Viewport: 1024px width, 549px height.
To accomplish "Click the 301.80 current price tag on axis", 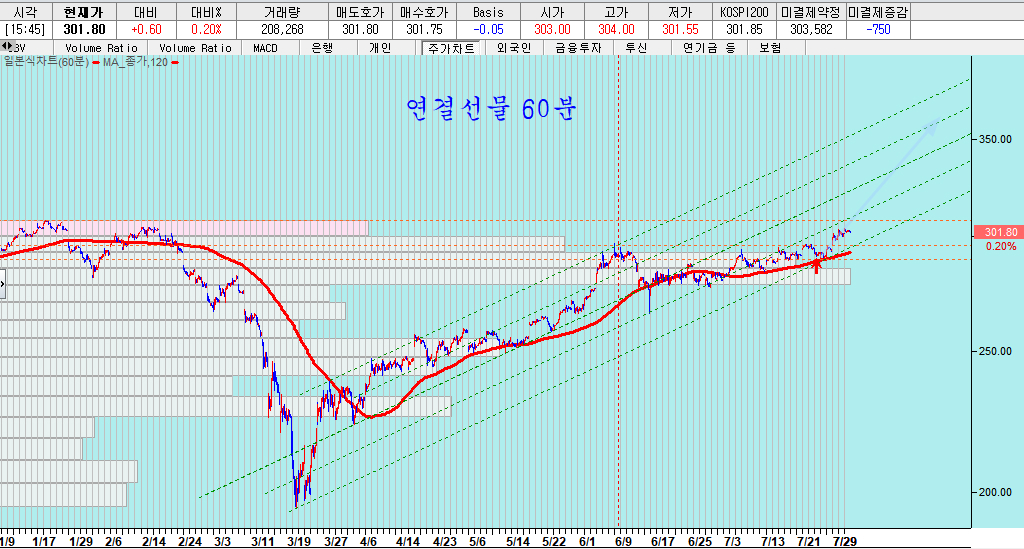I will (999, 232).
